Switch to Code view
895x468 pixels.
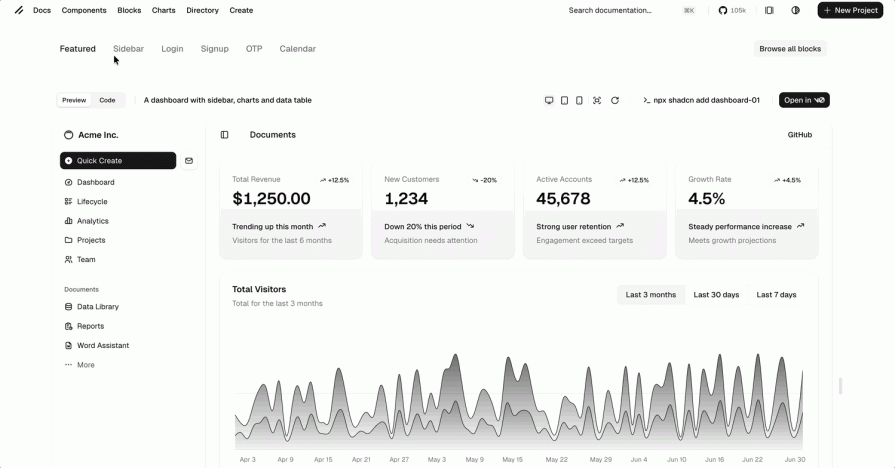pyautogui.click(x=107, y=100)
